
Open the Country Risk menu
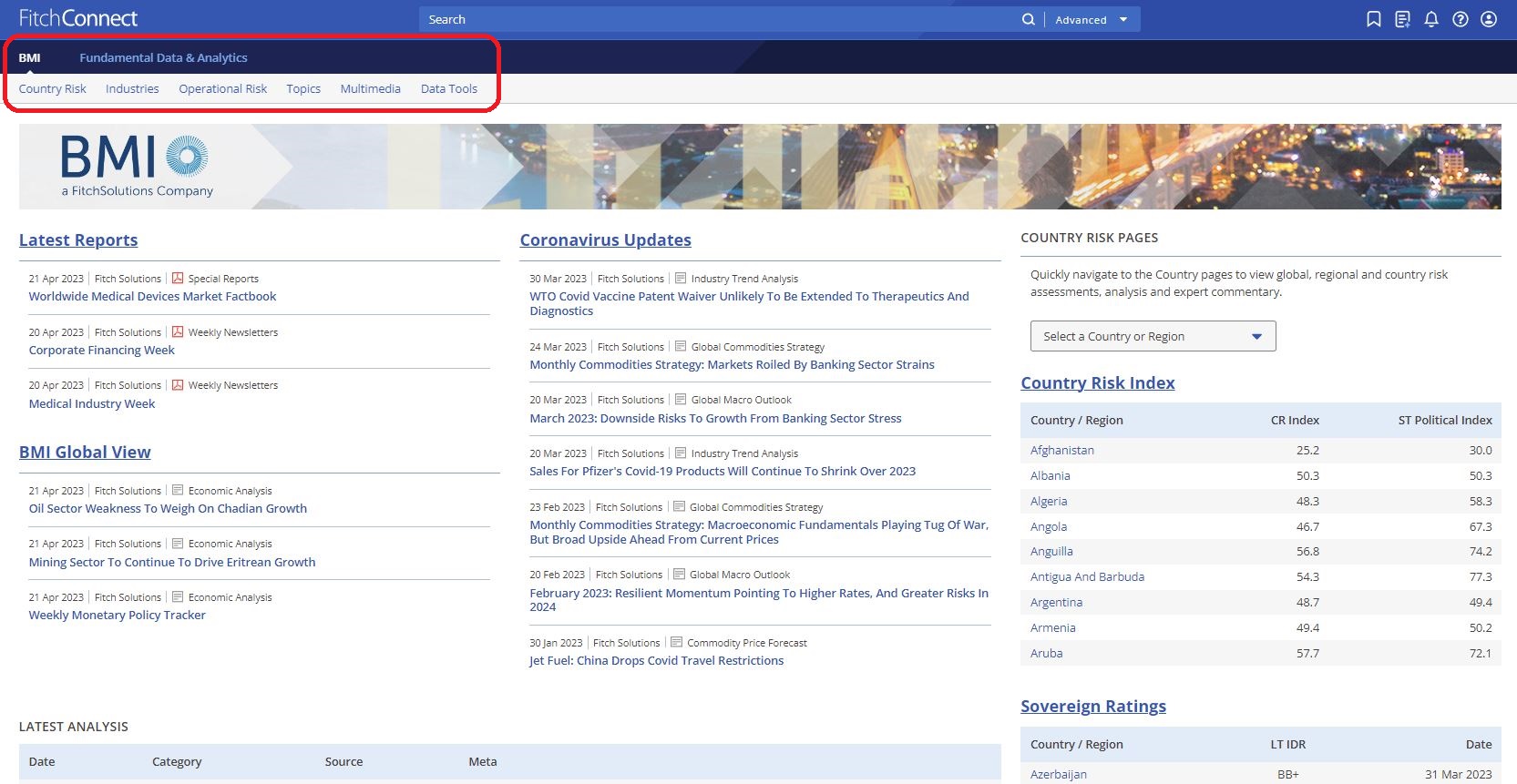(52, 88)
